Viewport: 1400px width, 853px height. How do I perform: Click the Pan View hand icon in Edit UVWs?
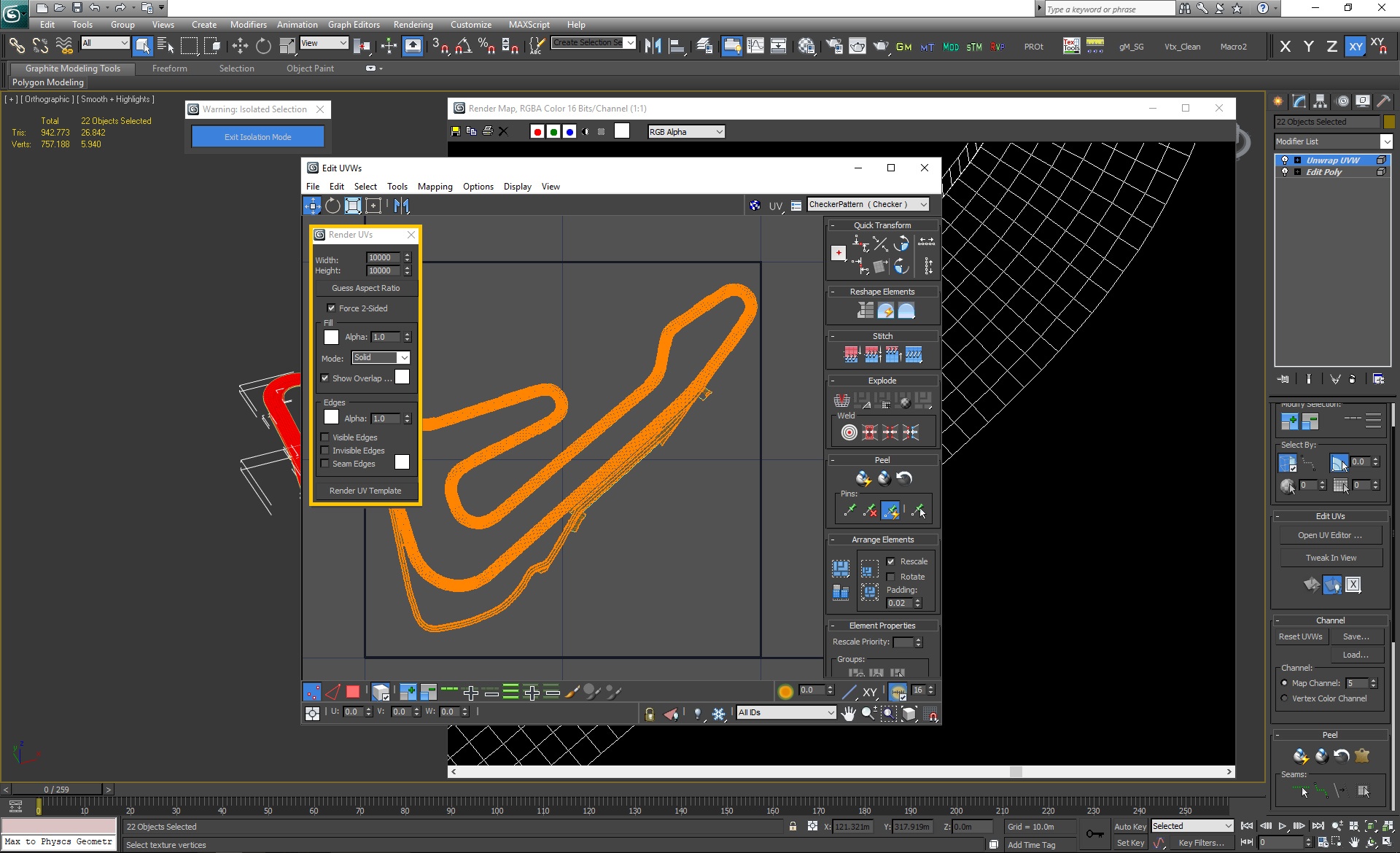click(x=848, y=714)
